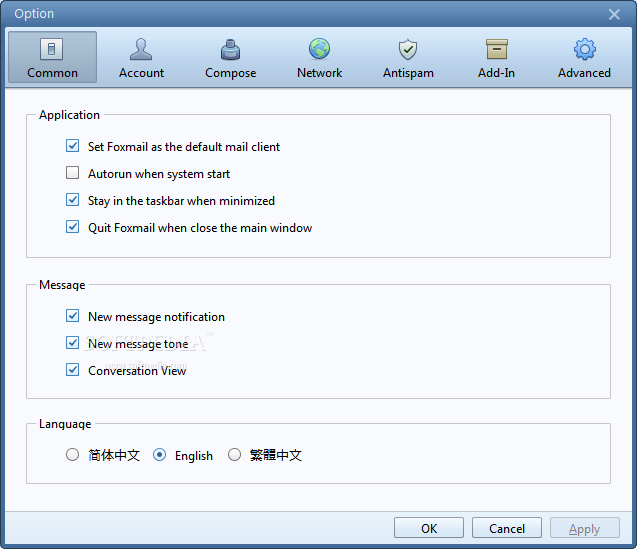Confirm settings with the OK button
637x549 pixels.
429,528
